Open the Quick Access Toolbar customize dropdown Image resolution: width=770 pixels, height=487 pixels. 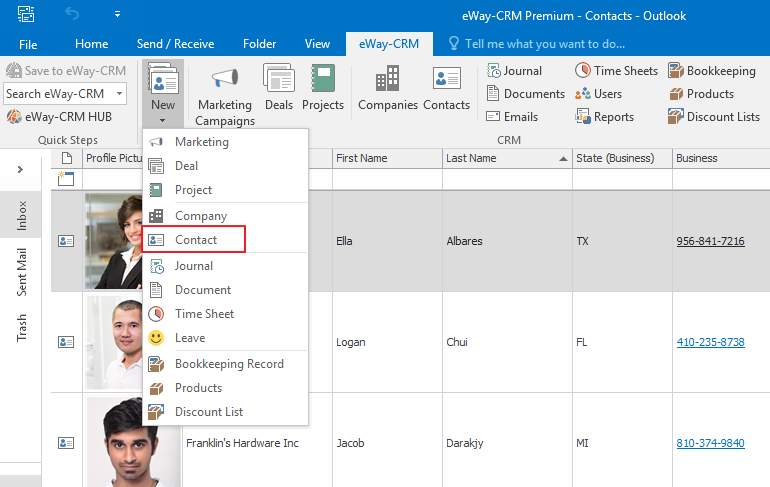(117, 14)
